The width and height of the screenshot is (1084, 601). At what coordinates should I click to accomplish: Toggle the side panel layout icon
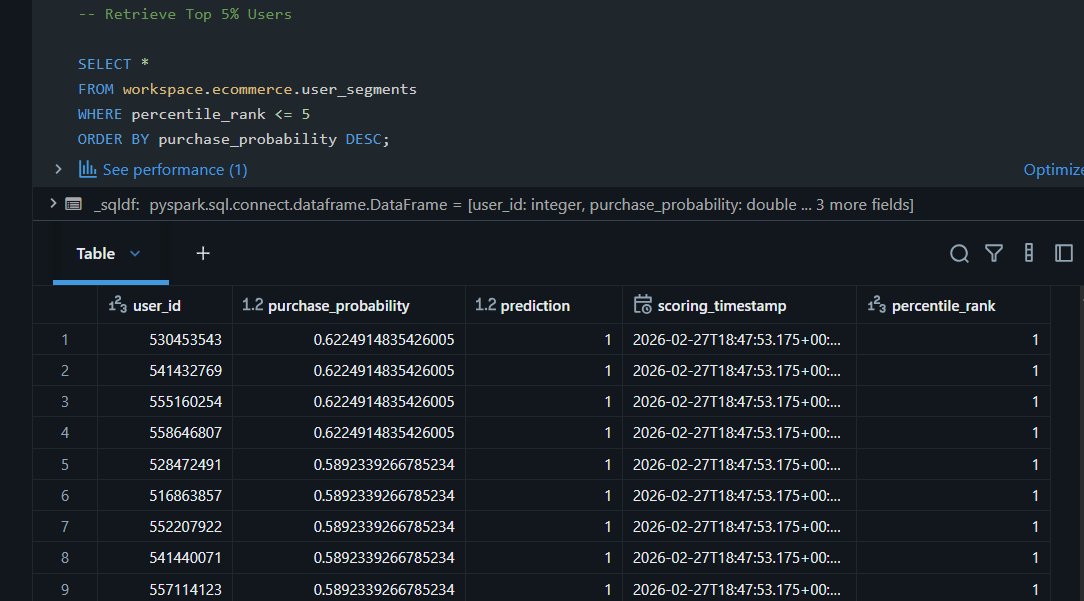1063,253
